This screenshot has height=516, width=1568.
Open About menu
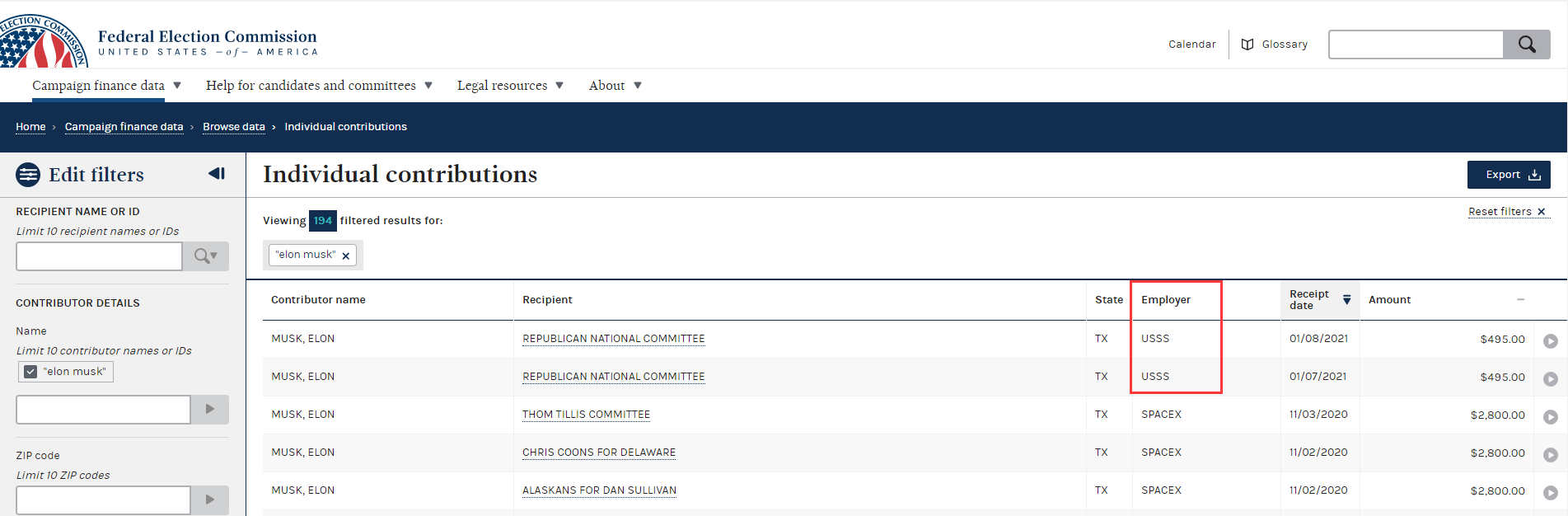tap(615, 86)
